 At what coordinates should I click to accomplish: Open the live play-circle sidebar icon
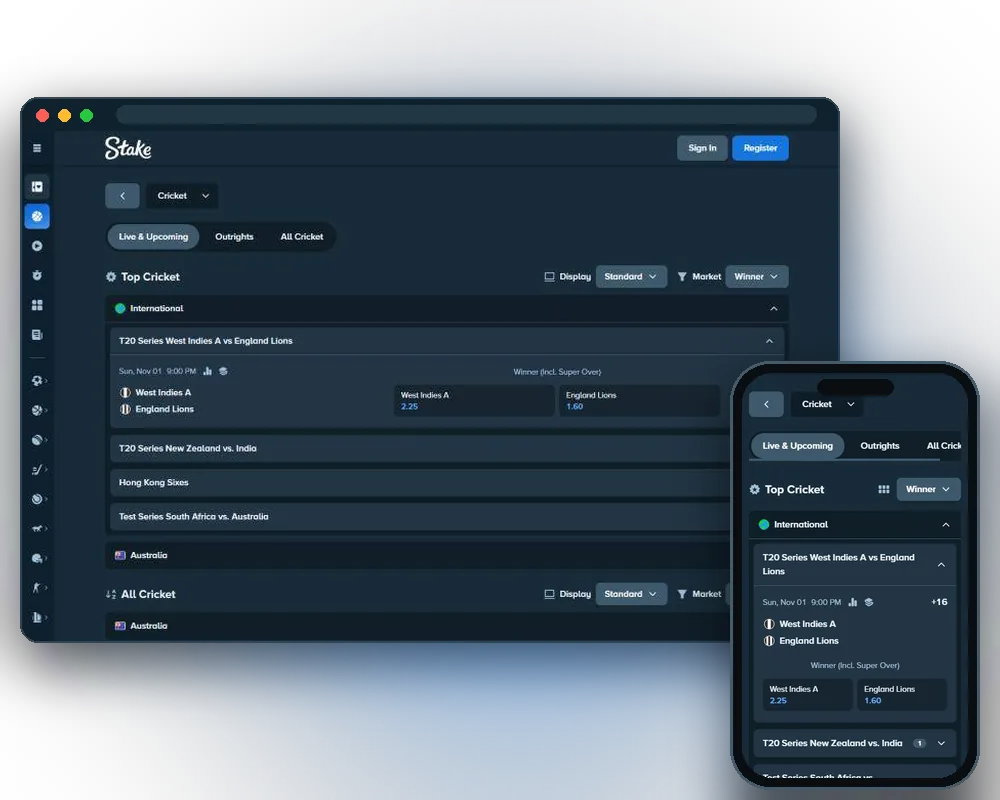point(37,246)
